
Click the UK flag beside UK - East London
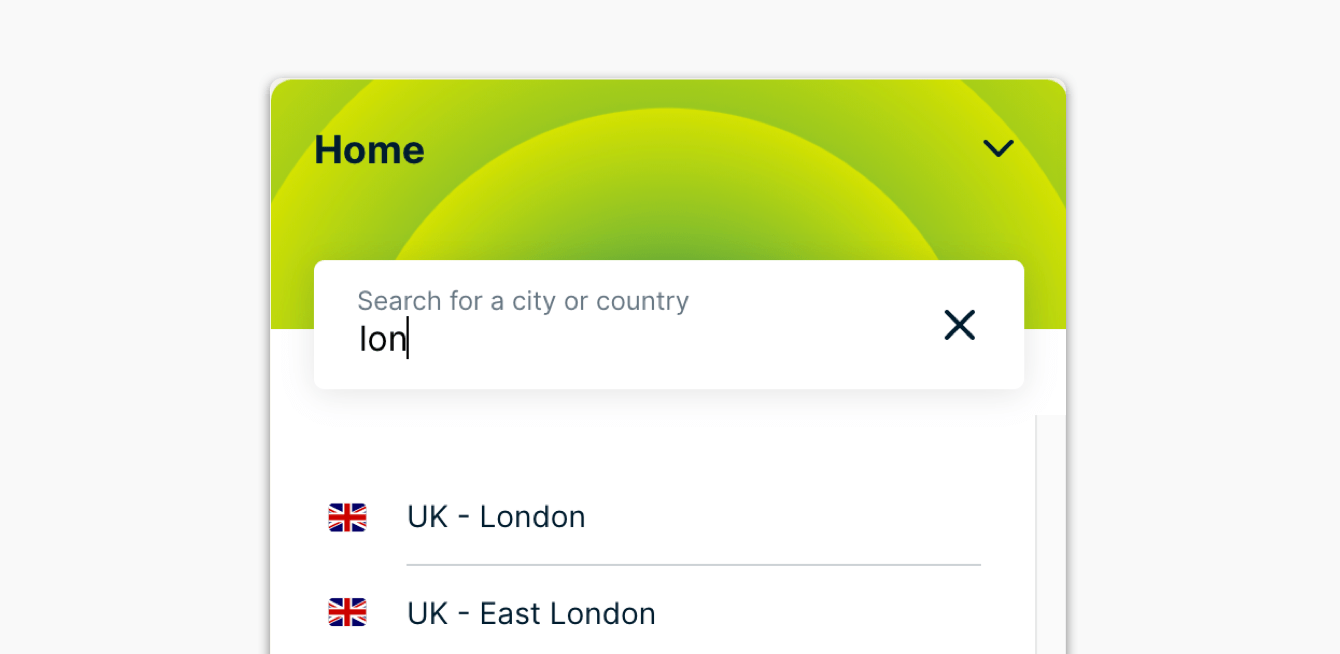[347, 612]
